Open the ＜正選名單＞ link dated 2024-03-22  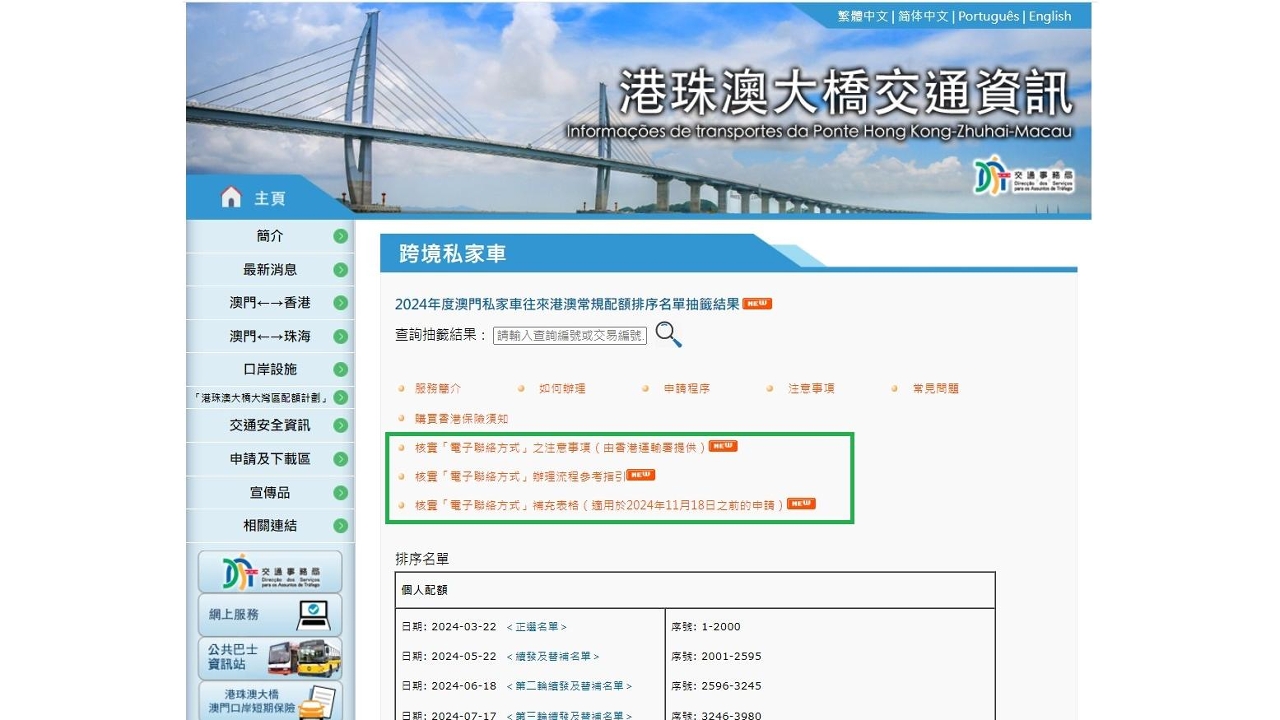(536, 627)
